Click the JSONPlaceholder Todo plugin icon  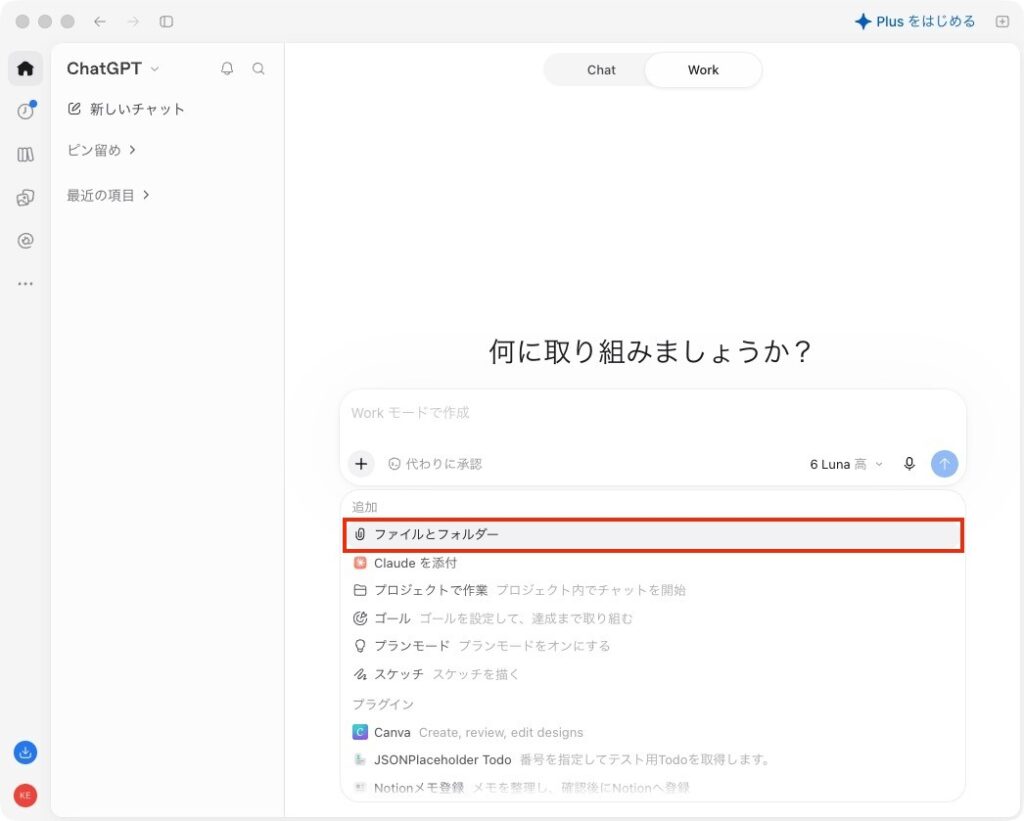[x=360, y=760]
